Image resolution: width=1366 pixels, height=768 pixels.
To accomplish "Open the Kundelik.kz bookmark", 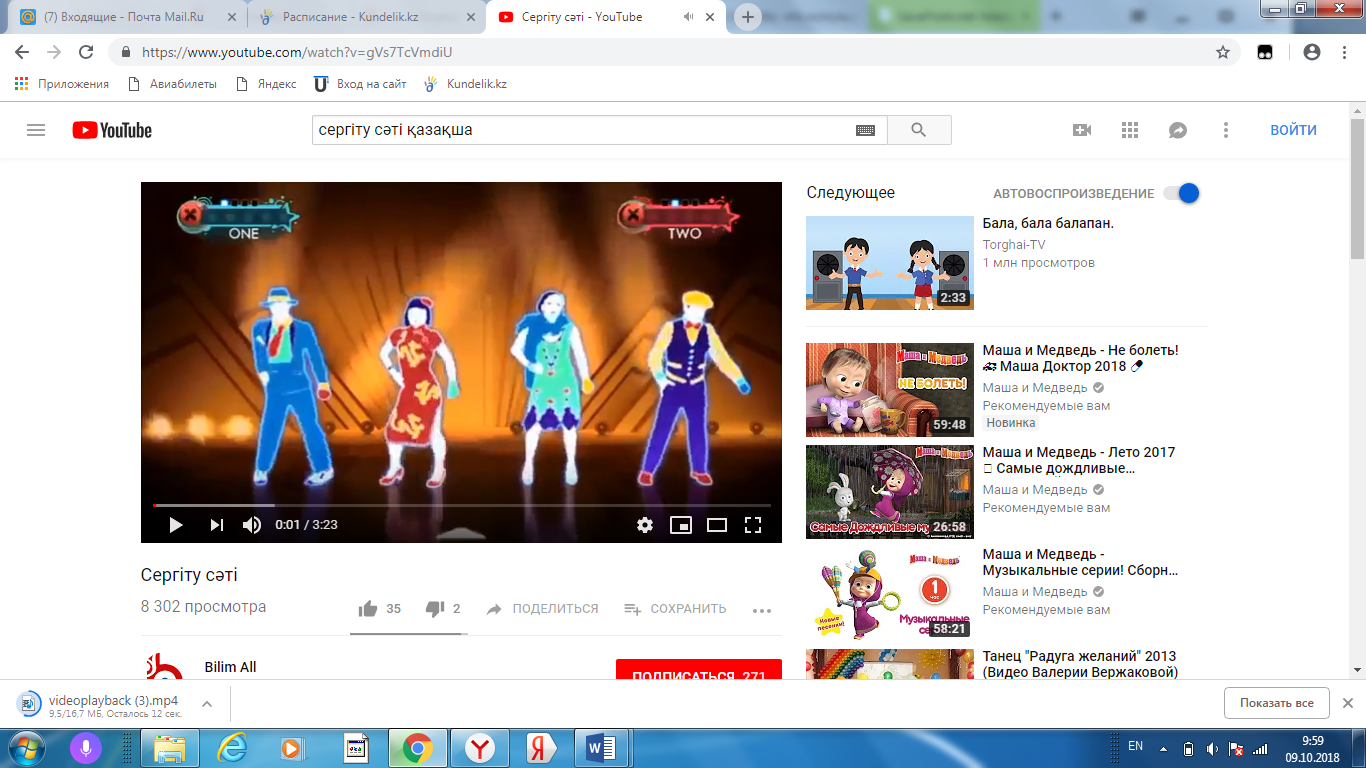I will (466, 84).
